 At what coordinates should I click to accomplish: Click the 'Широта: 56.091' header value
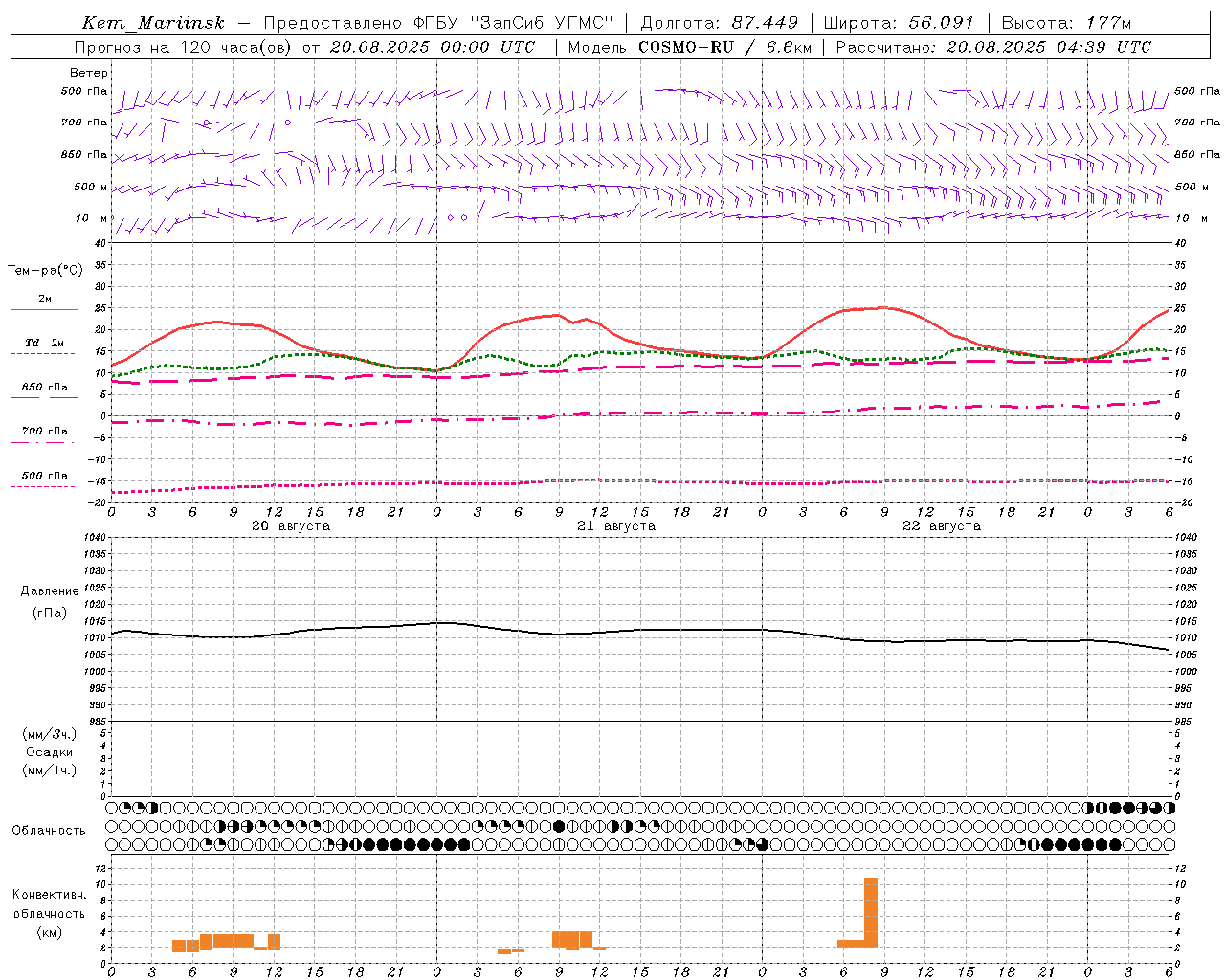click(898, 23)
